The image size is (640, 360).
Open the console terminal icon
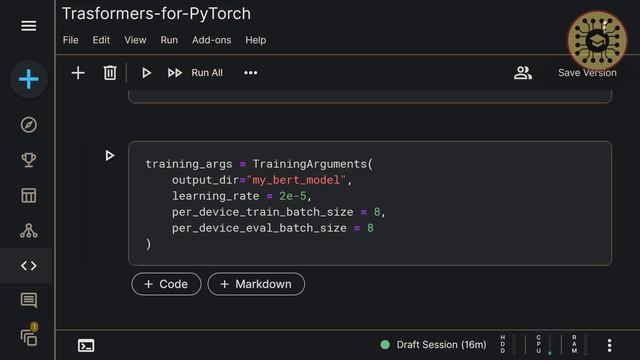click(86, 346)
